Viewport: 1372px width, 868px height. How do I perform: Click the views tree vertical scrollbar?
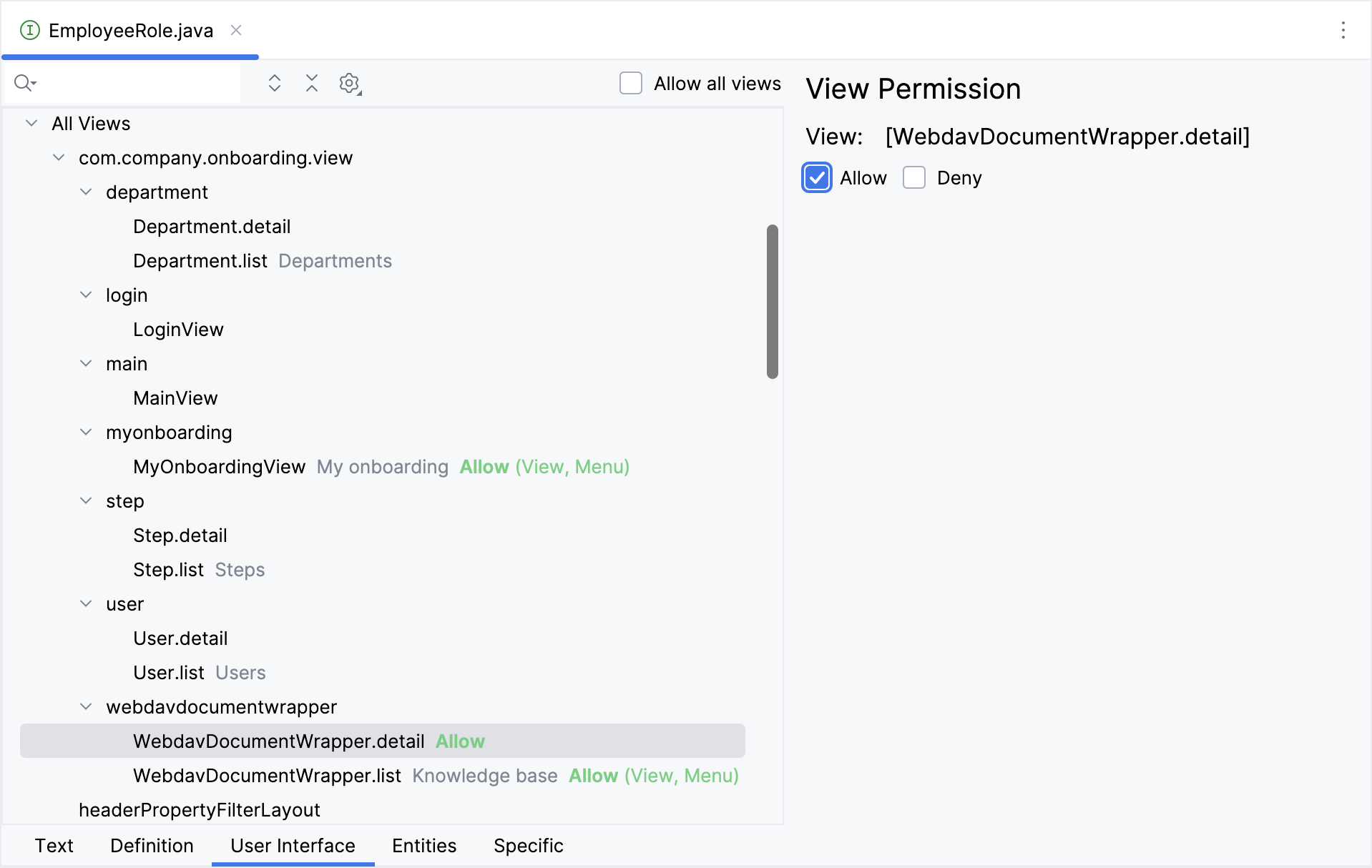772,301
